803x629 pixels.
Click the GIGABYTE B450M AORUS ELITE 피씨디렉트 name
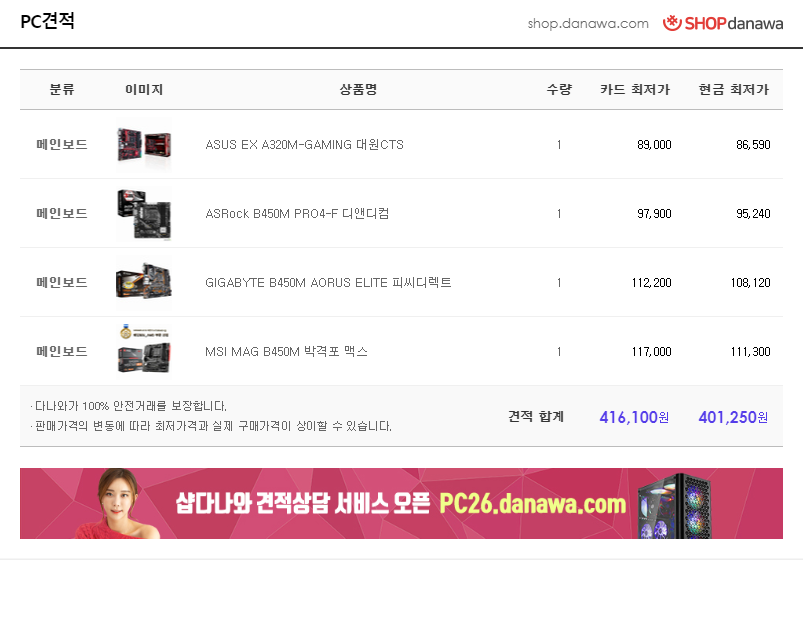pos(328,282)
